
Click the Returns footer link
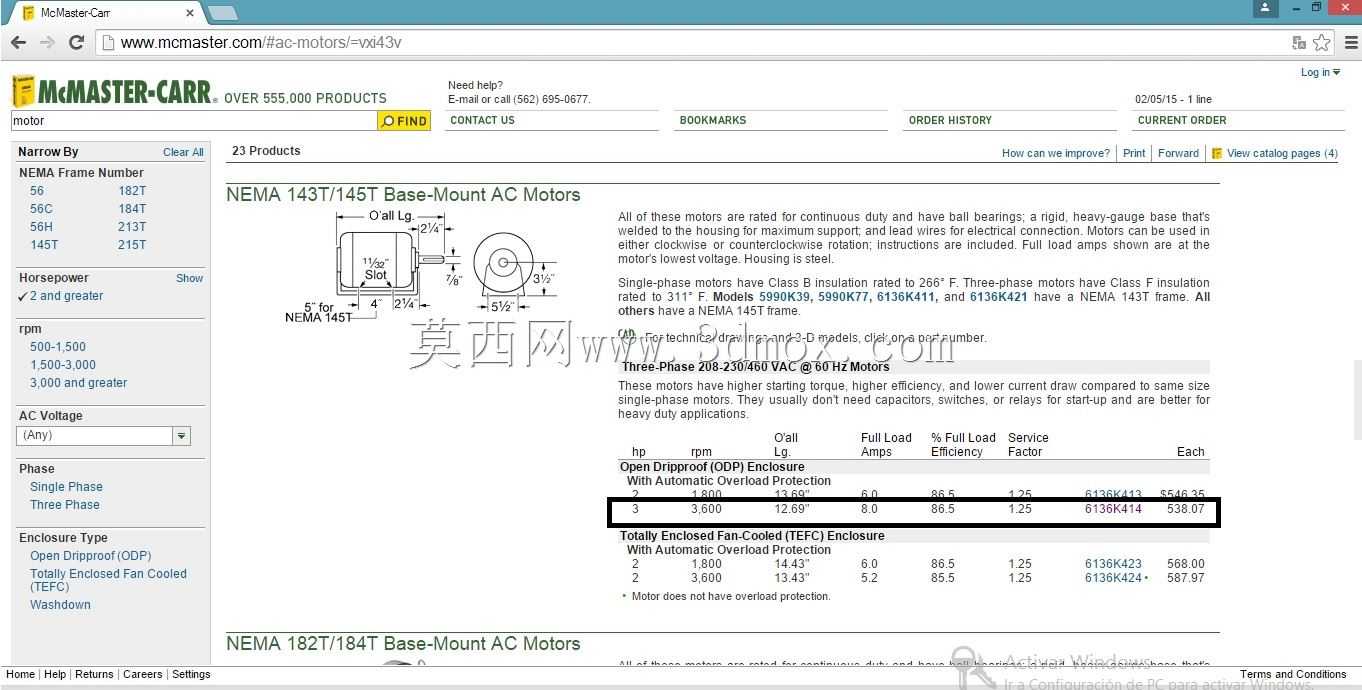[94, 674]
